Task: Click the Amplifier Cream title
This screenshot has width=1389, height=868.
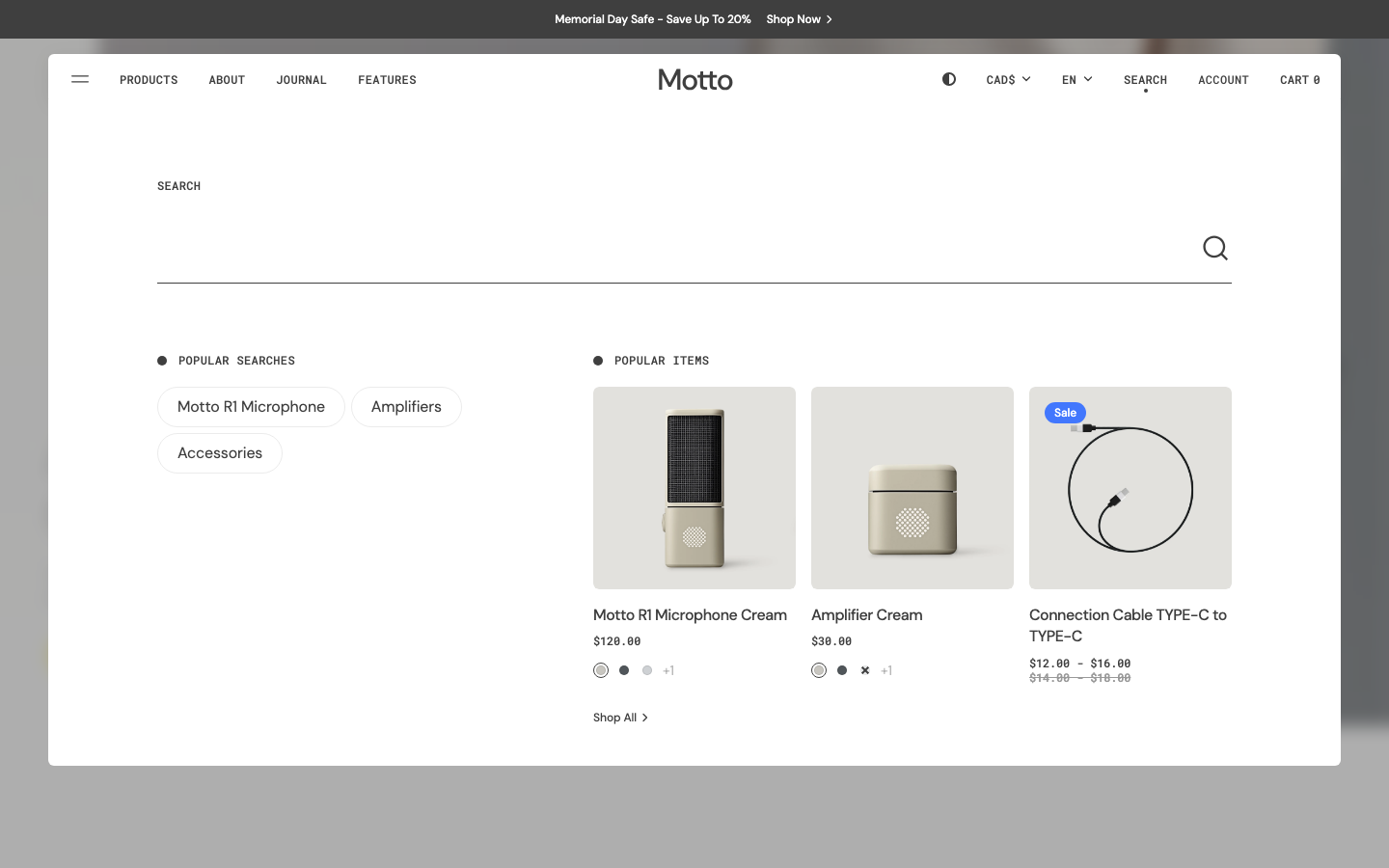Action: click(x=866, y=615)
